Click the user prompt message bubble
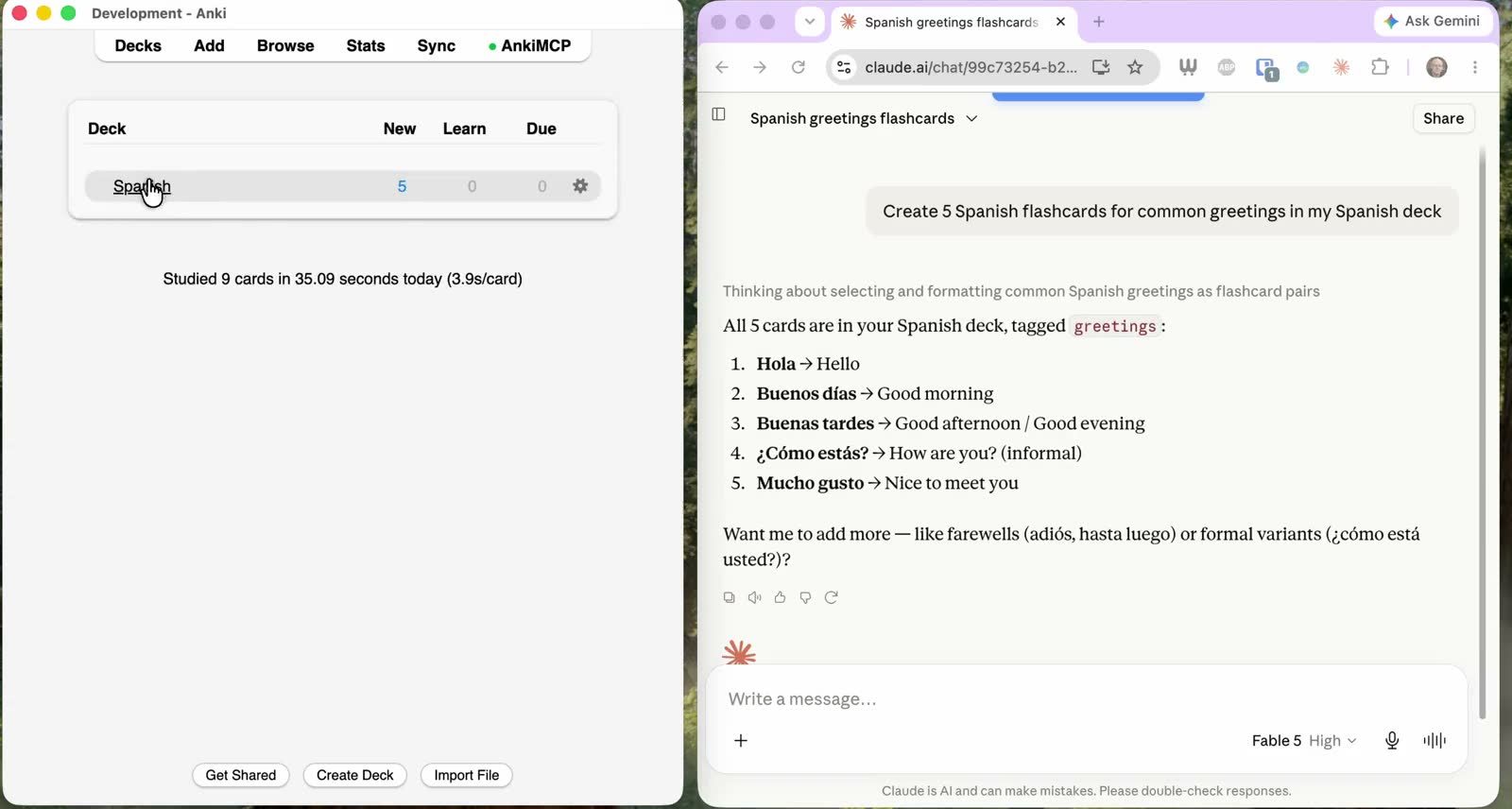The height and width of the screenshot is (809, 1512). tap(1161, 212)
